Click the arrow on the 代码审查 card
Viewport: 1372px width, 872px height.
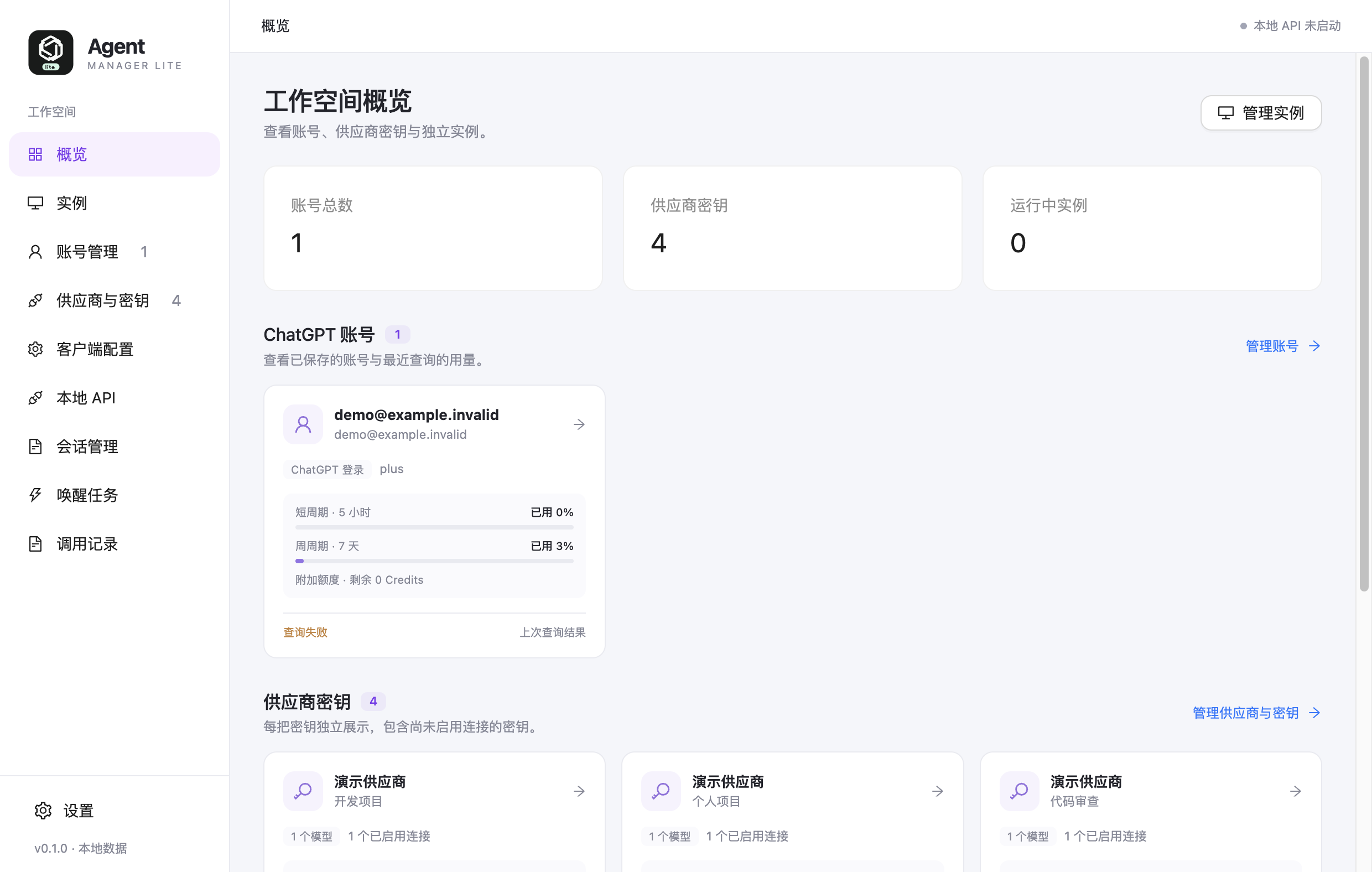1295,791
